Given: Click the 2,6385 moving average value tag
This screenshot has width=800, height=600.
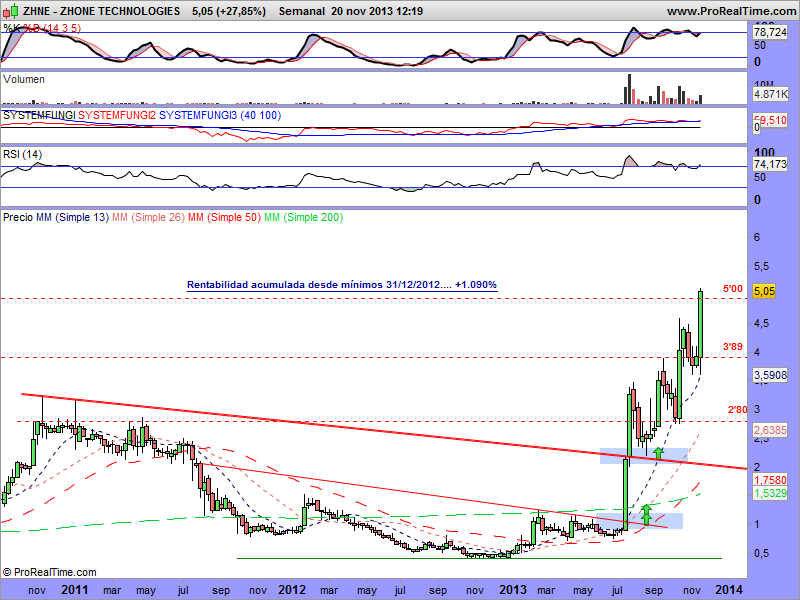Looking at the screenshot, I should coord(770,430).
